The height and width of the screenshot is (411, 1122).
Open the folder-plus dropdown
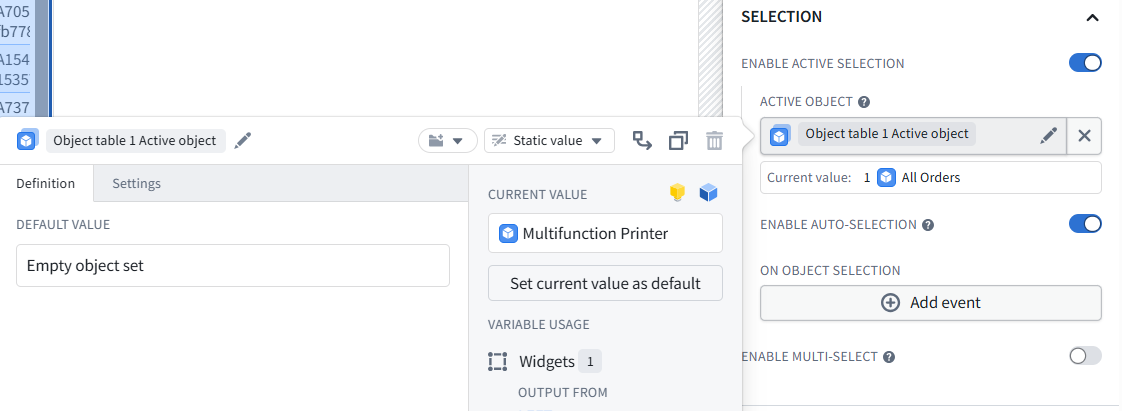coord(447,140)
